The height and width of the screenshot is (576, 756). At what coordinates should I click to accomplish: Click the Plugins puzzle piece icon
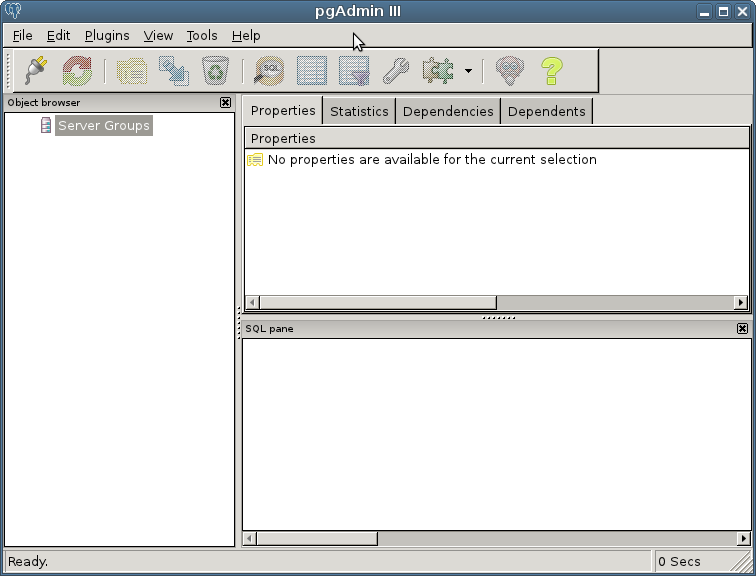coord(438,71)
